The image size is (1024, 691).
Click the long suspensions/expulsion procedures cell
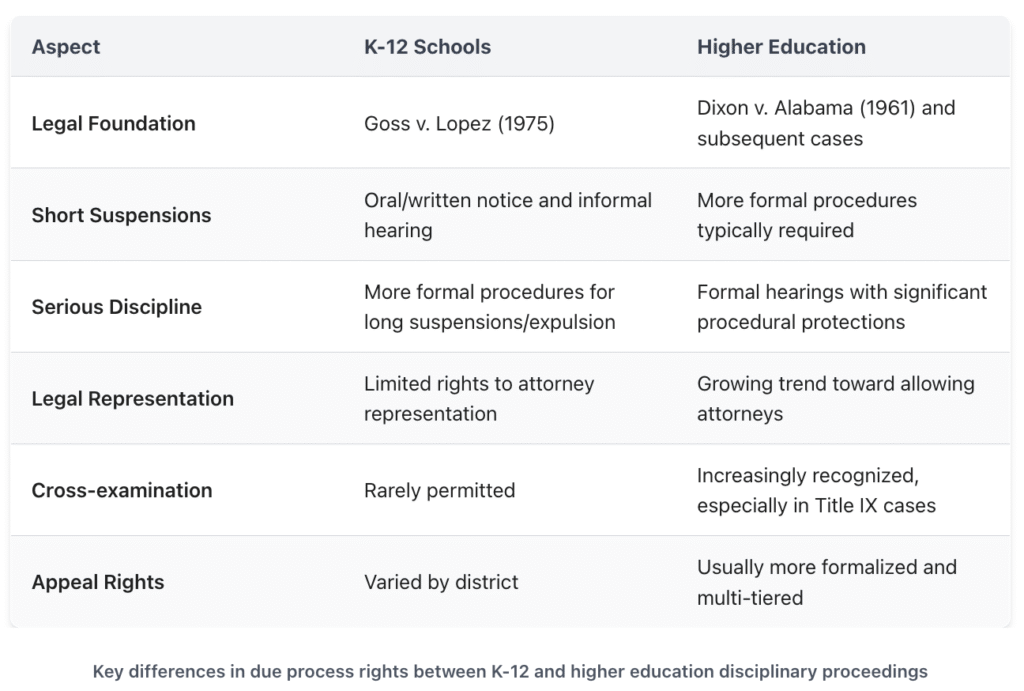pos(489,307)
